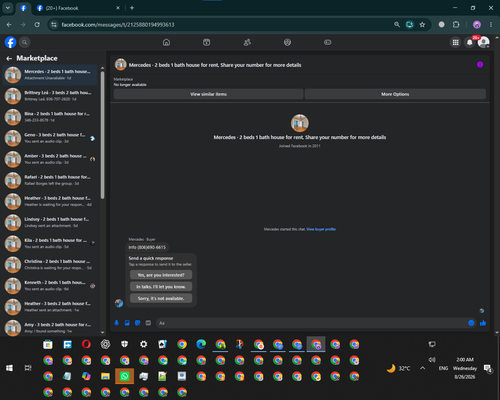Click the voice clip microphone icon
This screenshot has width=500, height=400.
pyautogui.click(x=117, y=323)
